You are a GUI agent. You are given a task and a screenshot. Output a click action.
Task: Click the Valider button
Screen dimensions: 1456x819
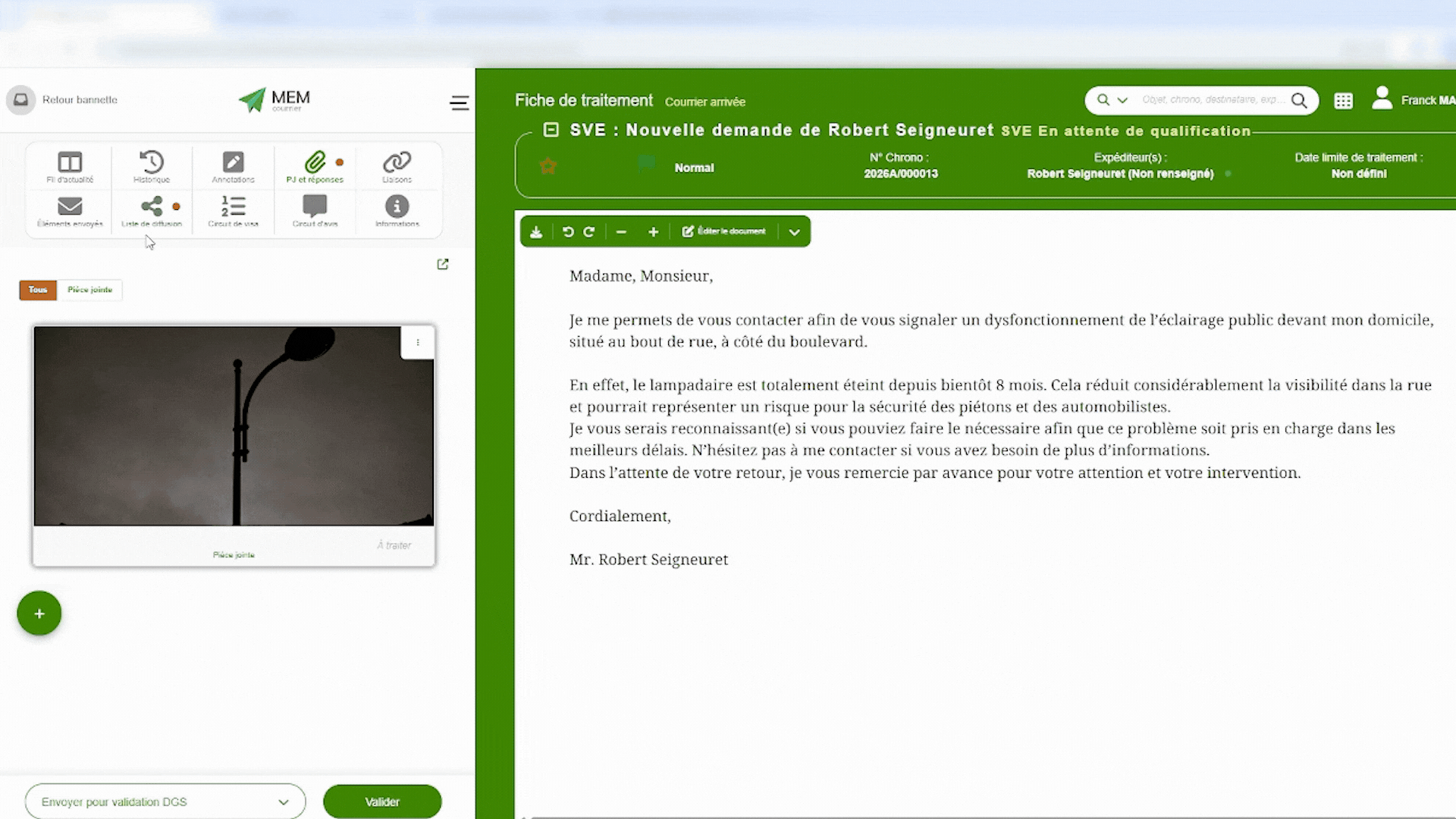coord(382,802)
